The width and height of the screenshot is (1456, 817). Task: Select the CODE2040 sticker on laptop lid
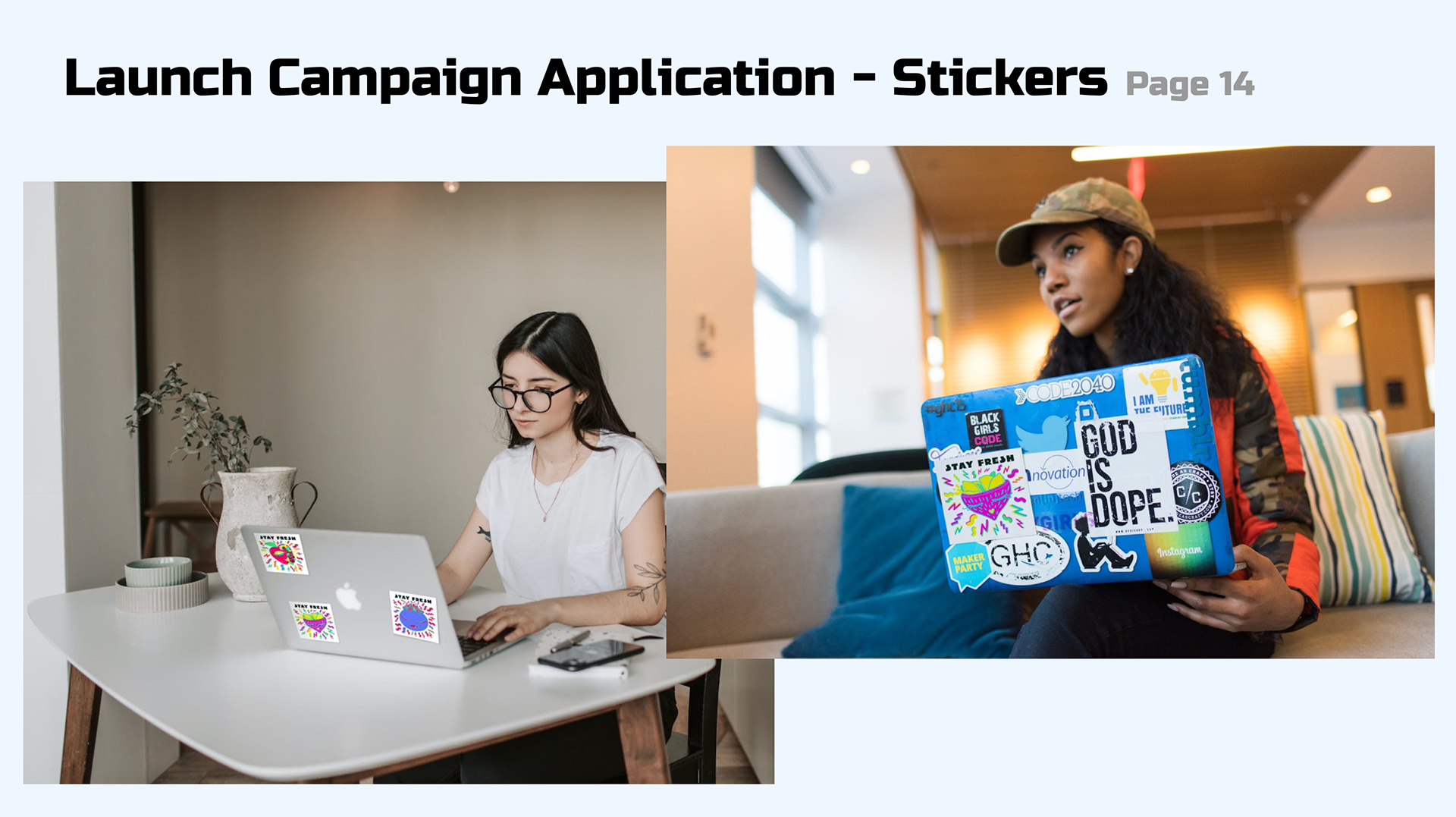[x=1064, y=390]
